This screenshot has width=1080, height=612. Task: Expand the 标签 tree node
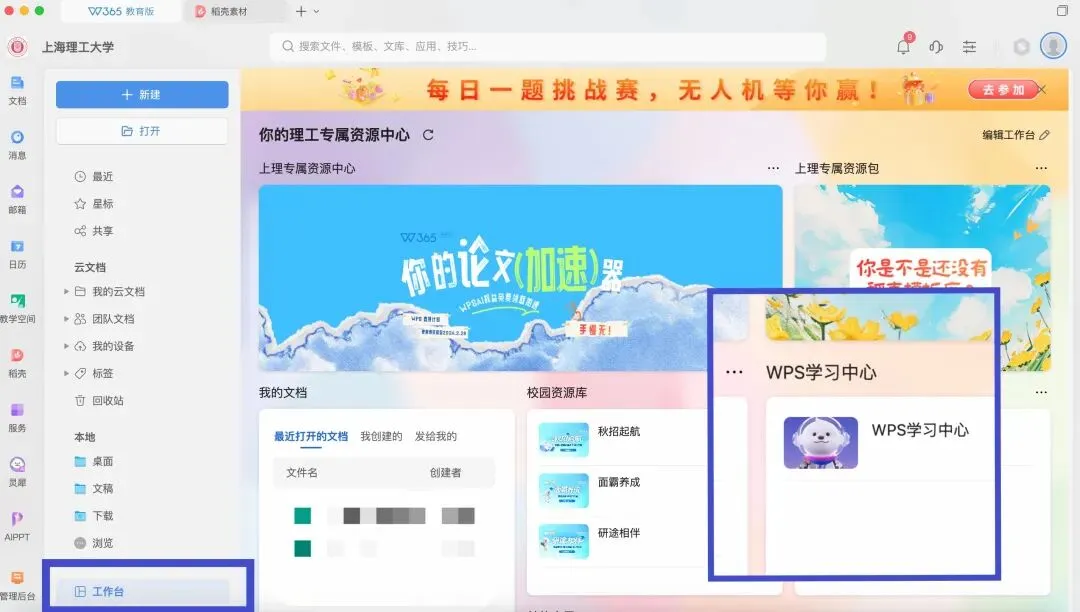[x=66, y=373]
